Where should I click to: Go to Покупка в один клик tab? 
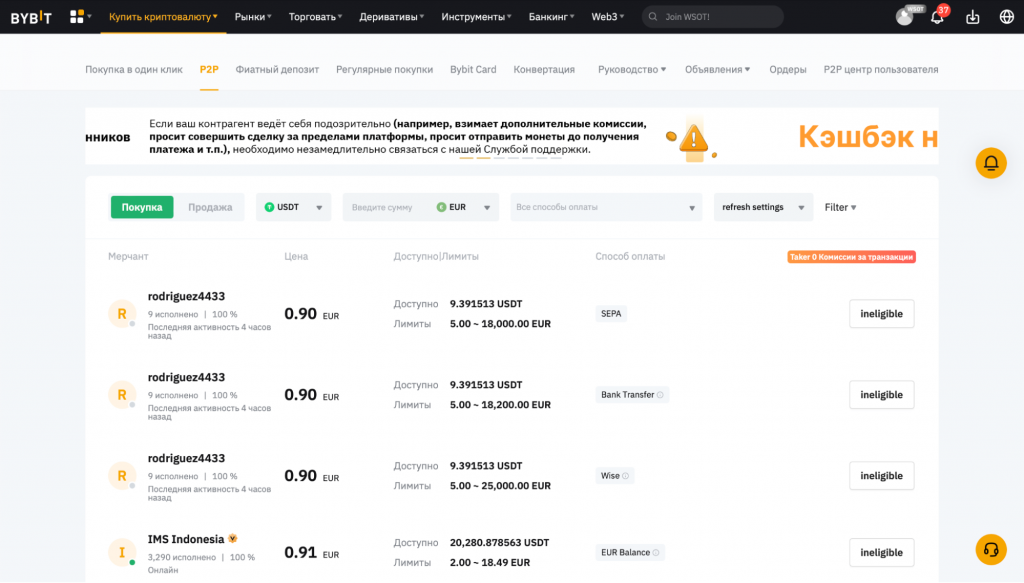134,69
